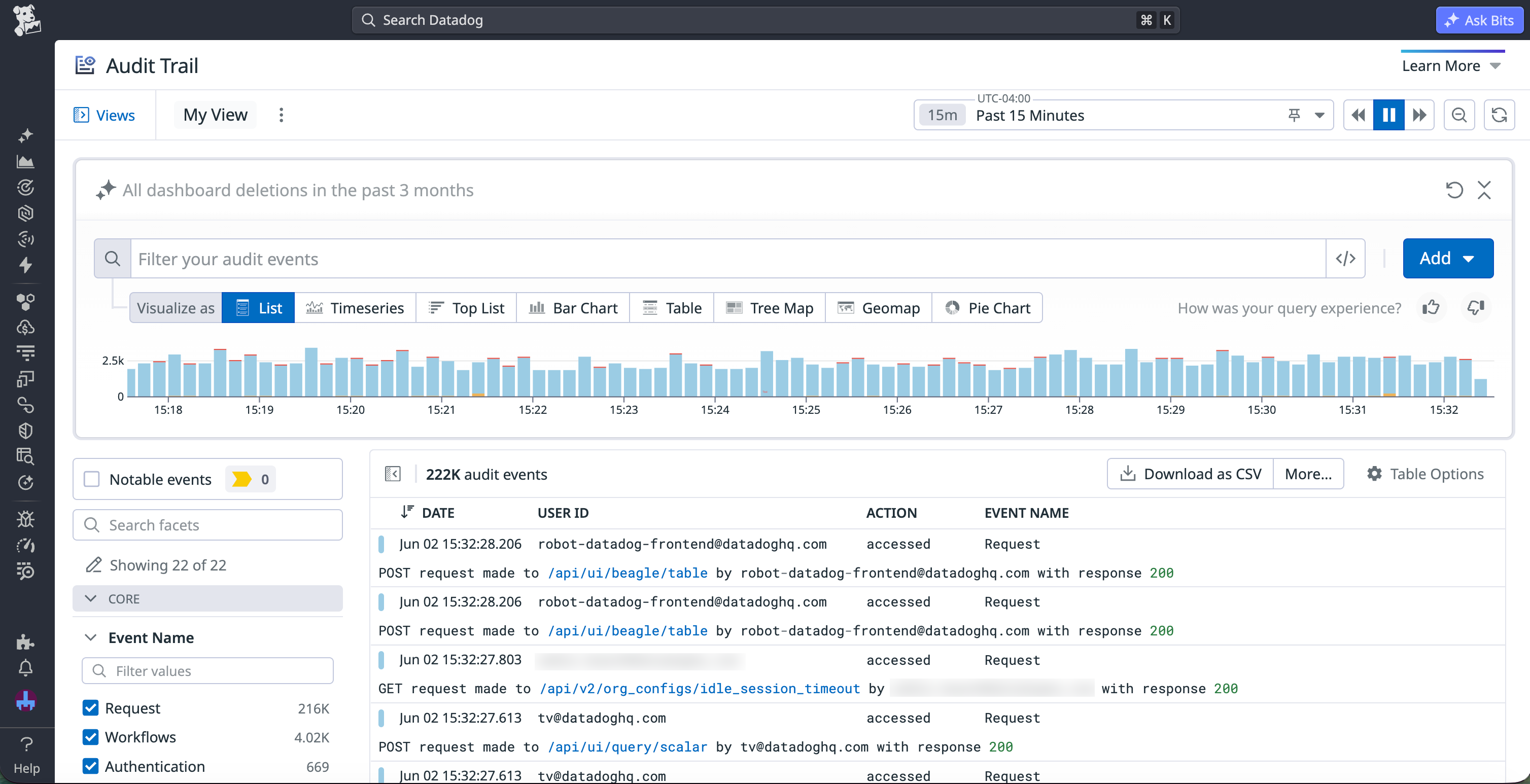This screenshot has width=1530, height=784.
Task: Click the zoom out magnifier icon
Action: click(x=1459, y=115)
